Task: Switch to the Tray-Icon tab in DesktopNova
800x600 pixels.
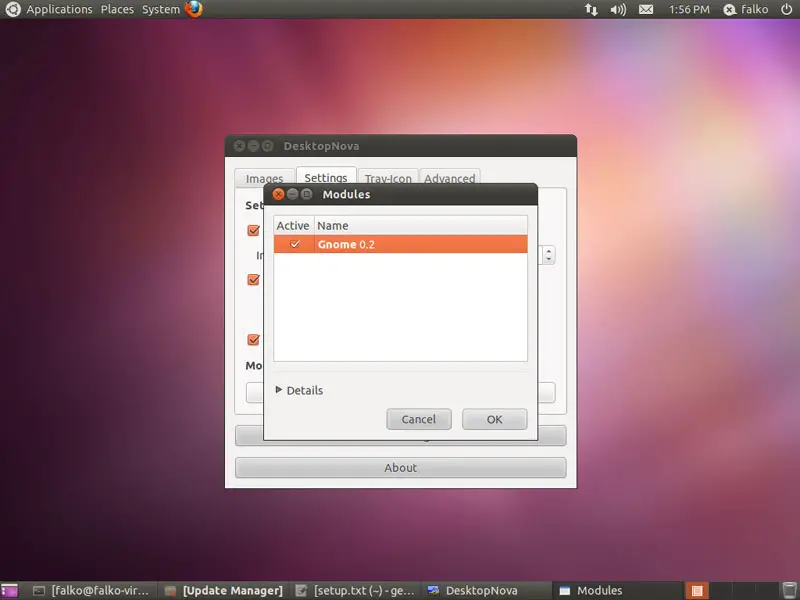Action: [388, 178]
